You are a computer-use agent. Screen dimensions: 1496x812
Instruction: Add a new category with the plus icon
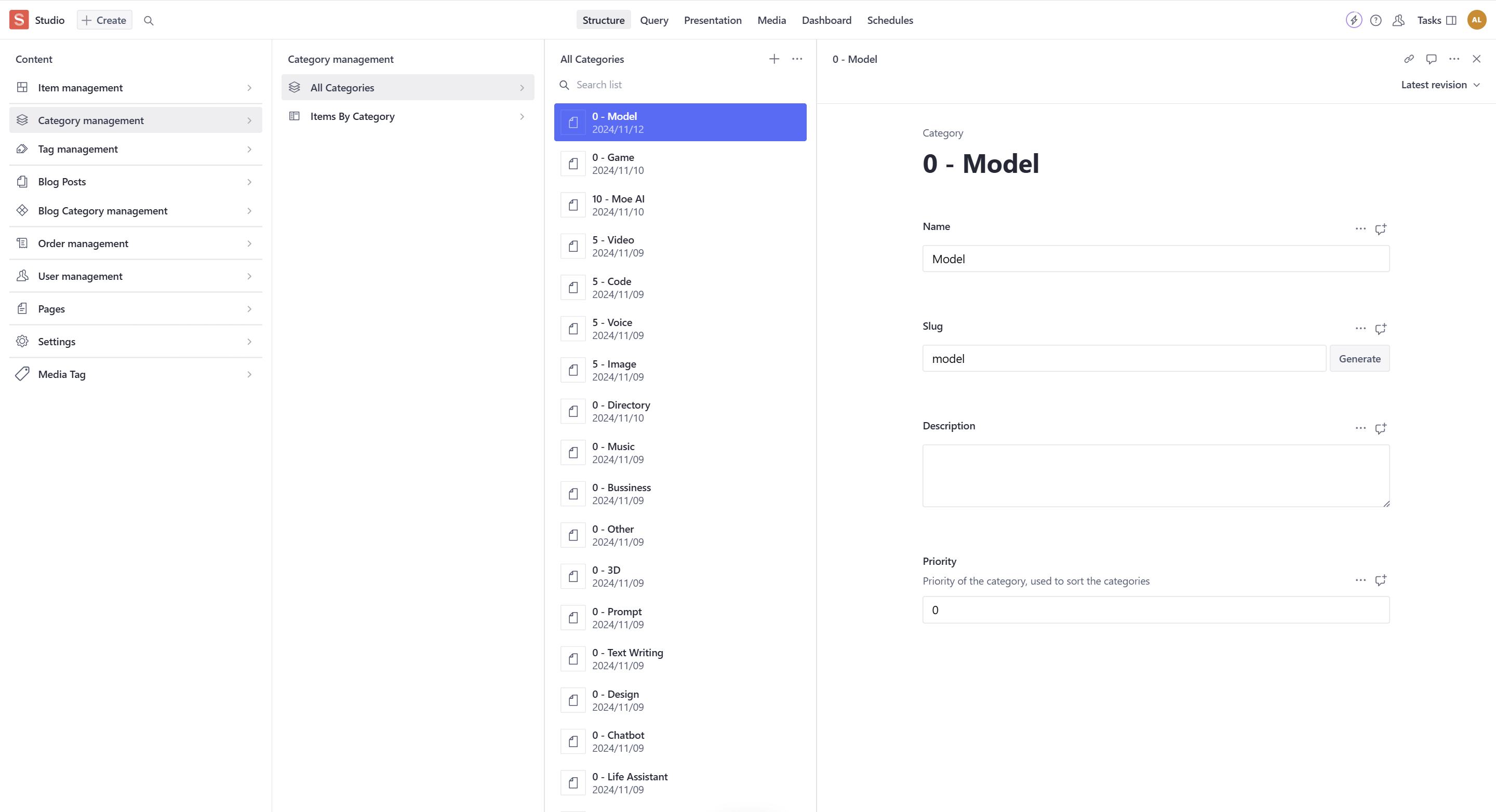[774, 59]
